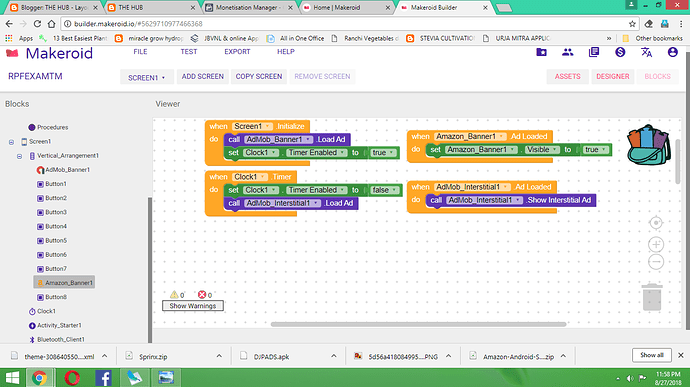This screenshot has height=387, width=690.
Task: Open the ASSETS view
Action: [567, 77]
